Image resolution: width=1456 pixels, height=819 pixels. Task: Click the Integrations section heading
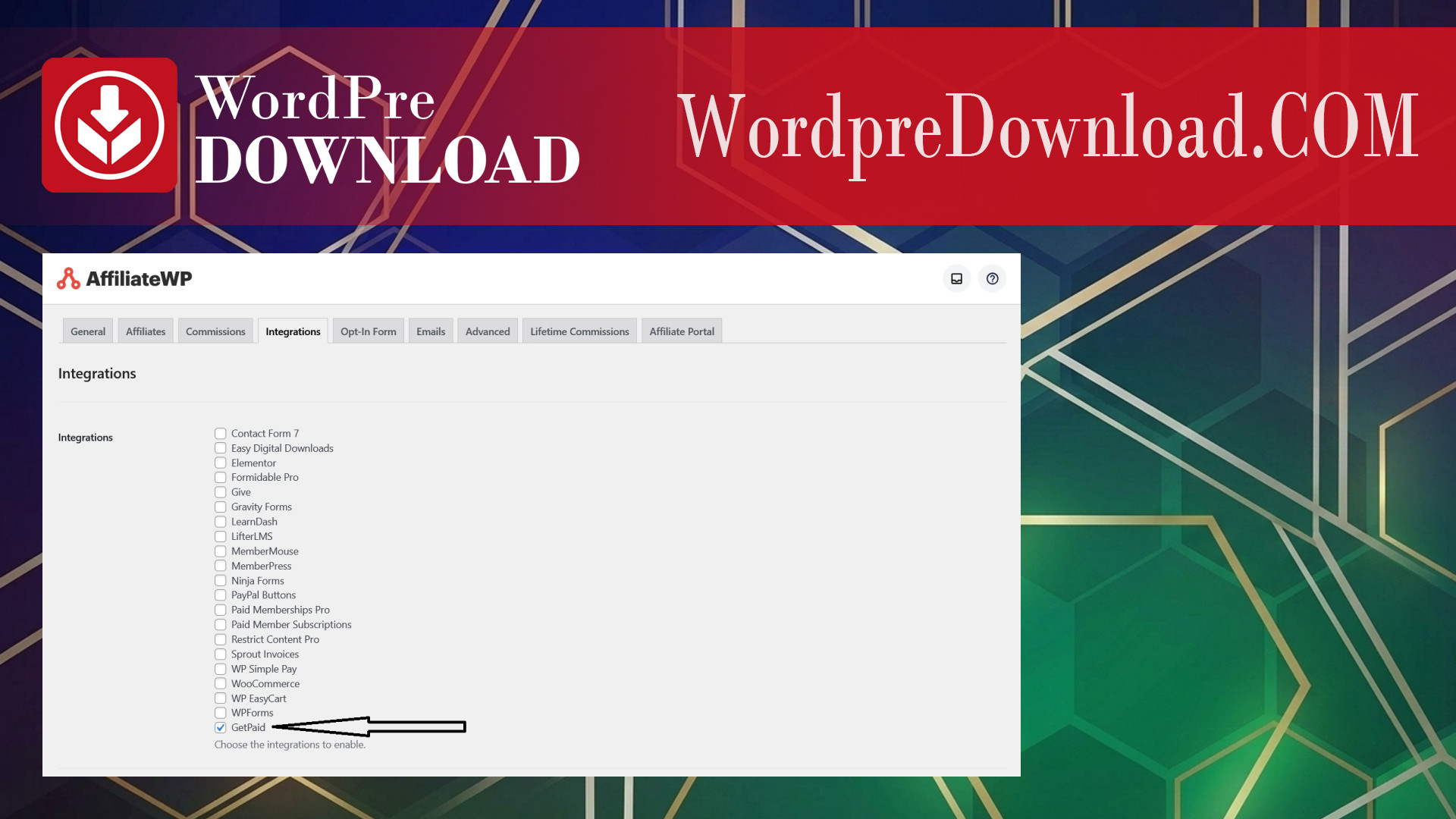(x=97, y=373)
